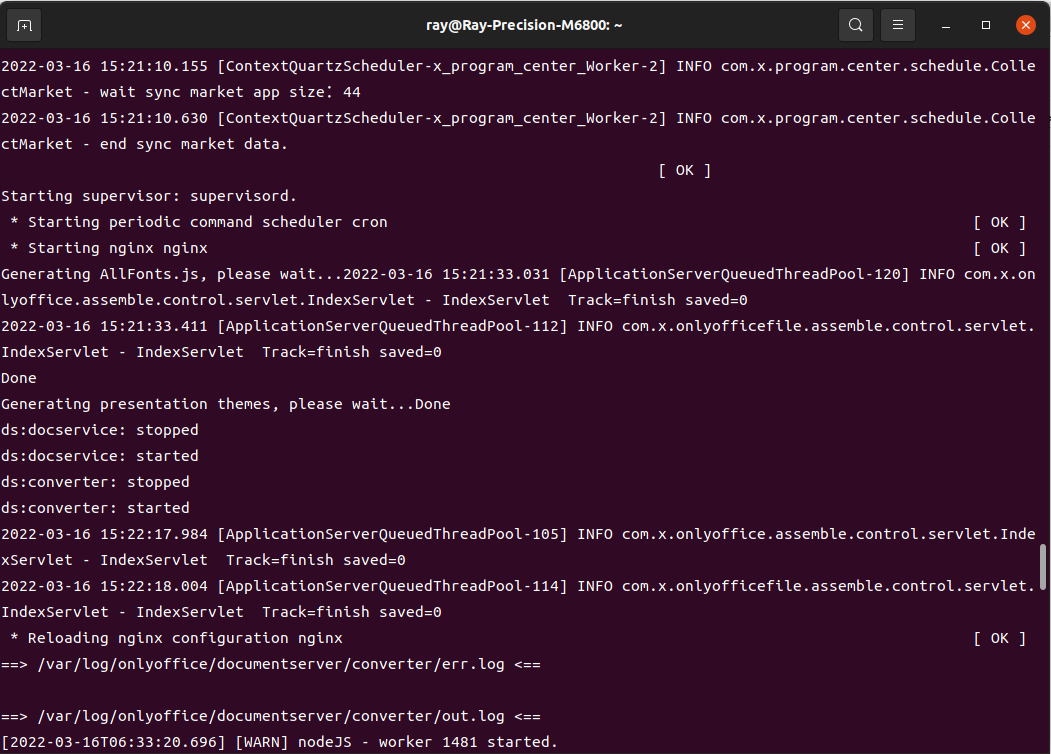Viewport: 1051px width, 754px height.
Task: Click the OK status beside Reloading nginx configuration
Action: (999, 638)
